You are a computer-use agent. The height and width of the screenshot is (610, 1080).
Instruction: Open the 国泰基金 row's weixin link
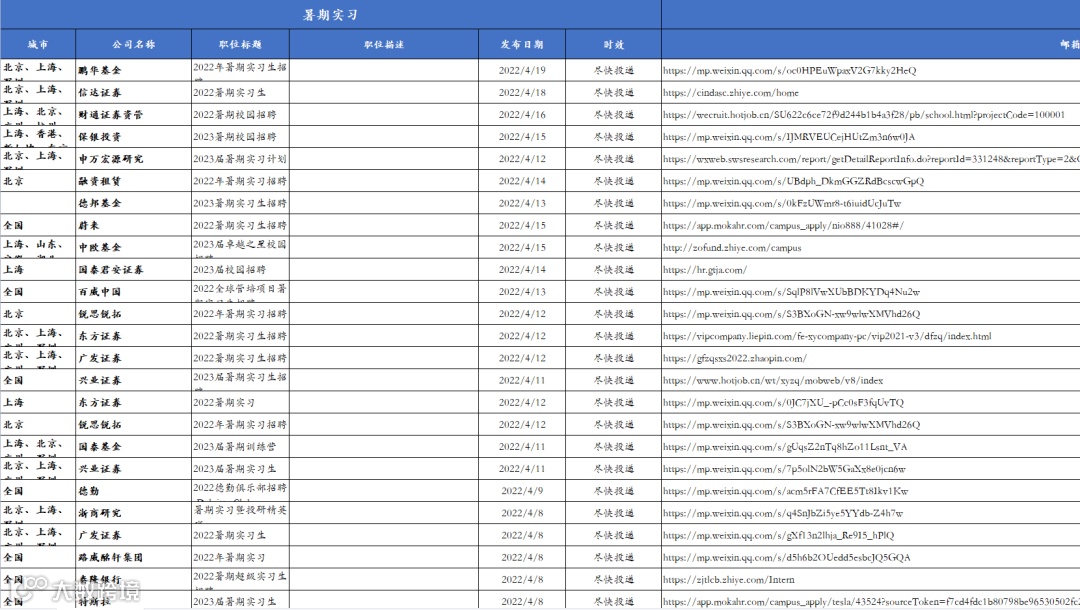tap(785, 447)
